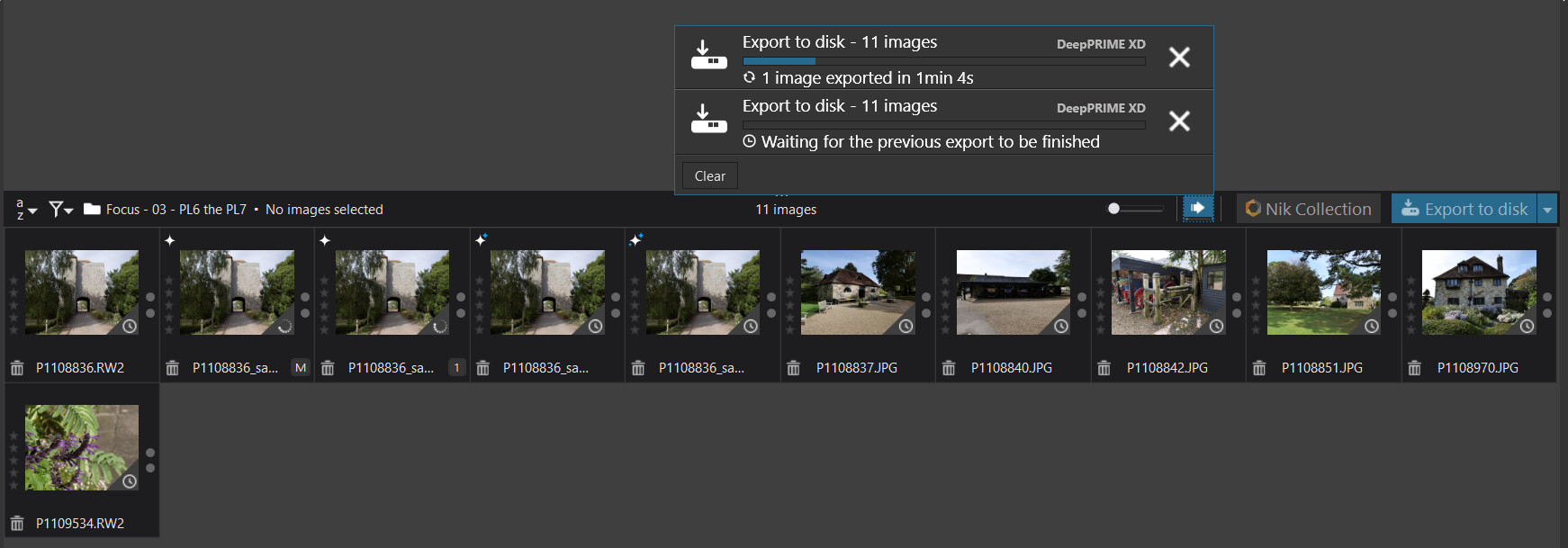Click the pending-export clock on P1108840.JPG thumbnail
This screenshot has width=1568, height=548.
(1061, 326)
